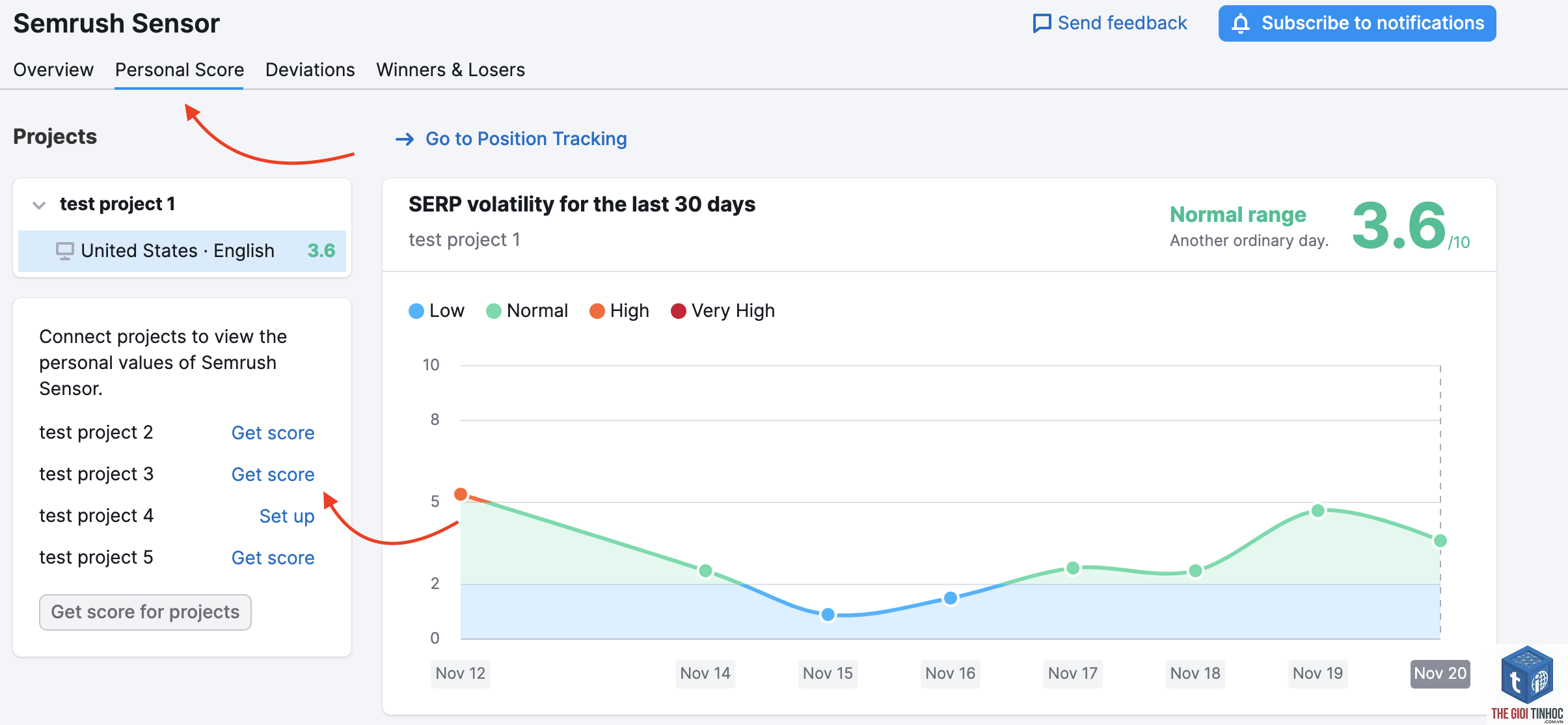Click the Nov 15 axis label
The height and width of the screenshot is (725, 1568).
pos(828,674)
